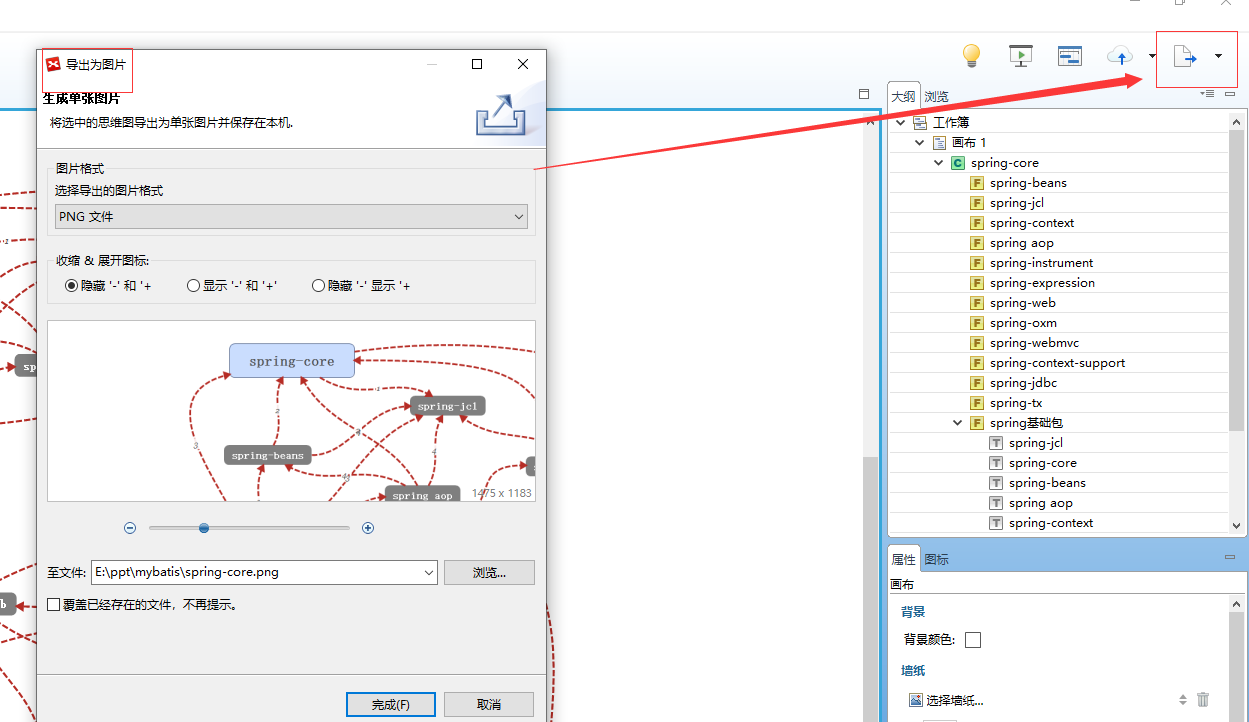Screen dimensions: 1249x722
Task: Click the select wallpaper image icon
Action: (x=915, y=700)
